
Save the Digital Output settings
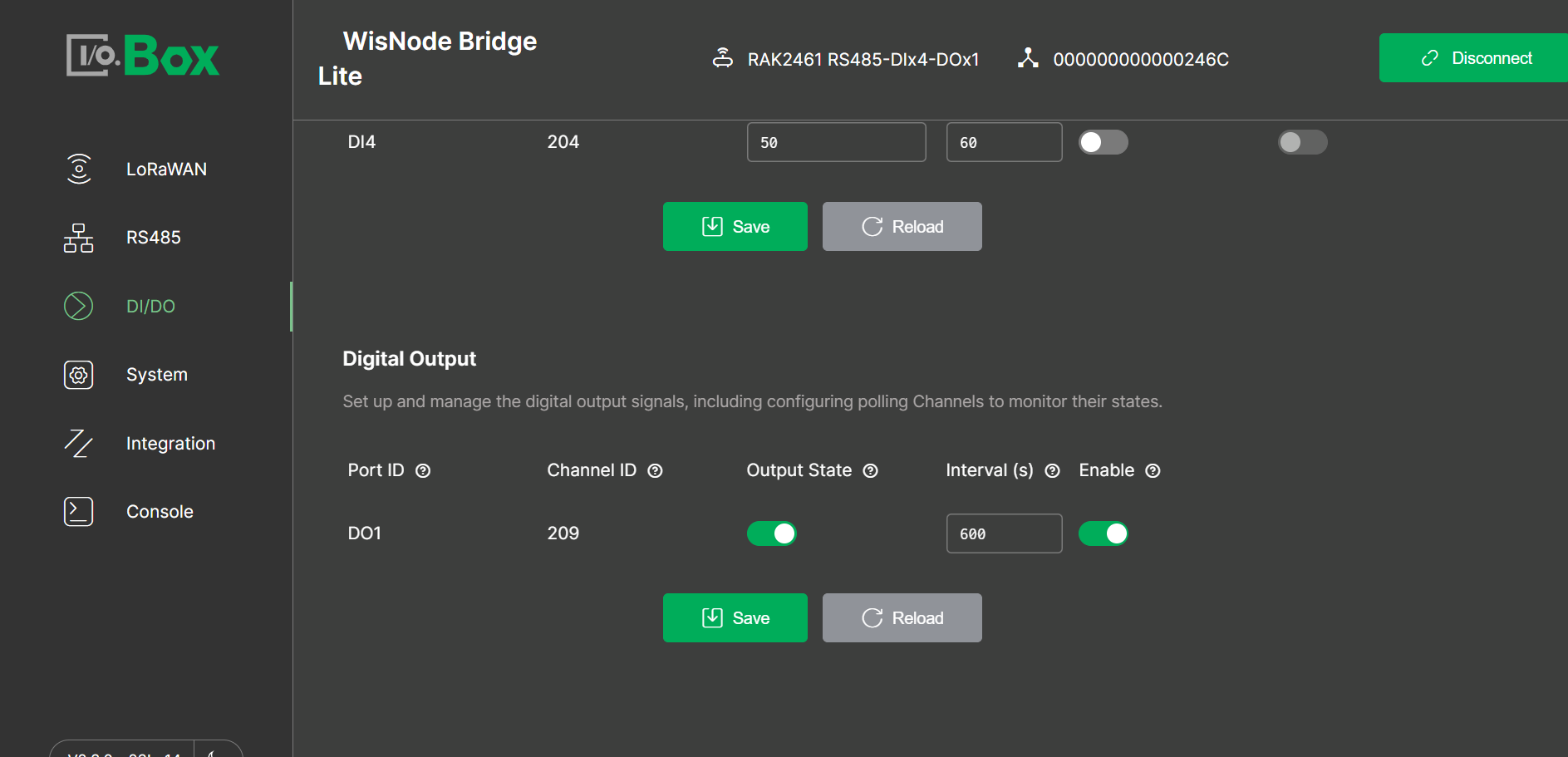[x=735, y=617]
